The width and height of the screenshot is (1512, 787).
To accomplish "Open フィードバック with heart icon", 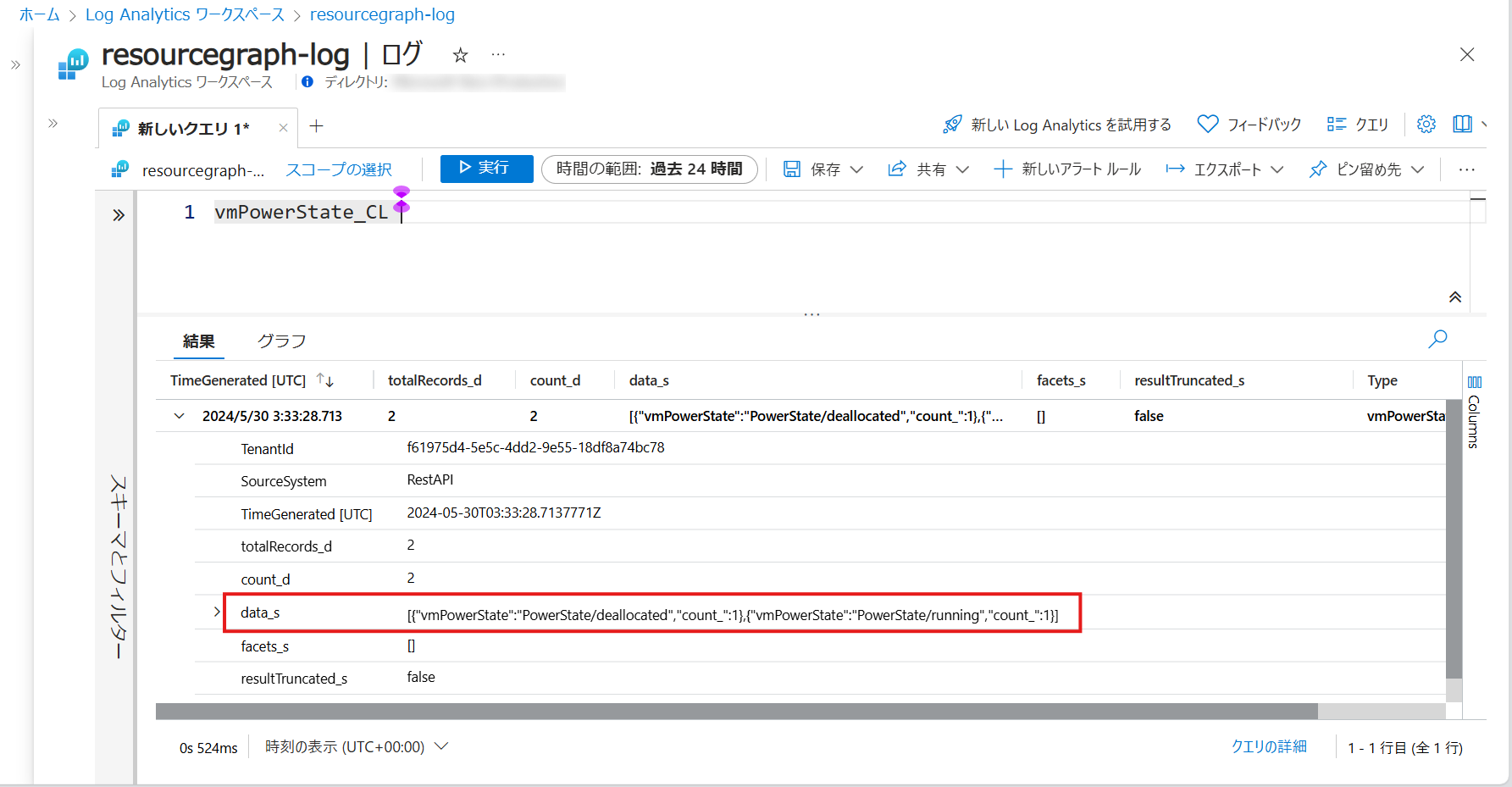I will tap(1249, 125).
